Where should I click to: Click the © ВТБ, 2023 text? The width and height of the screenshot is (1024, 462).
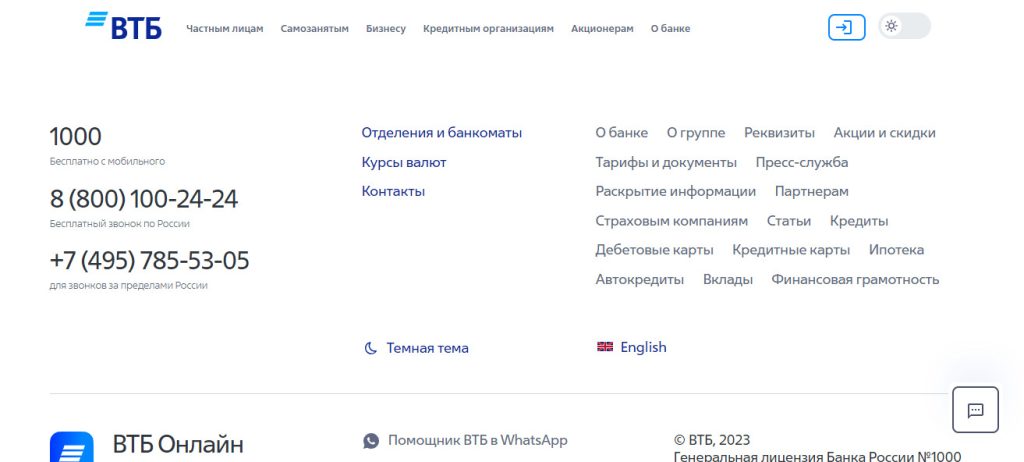[x=712, y=440]
